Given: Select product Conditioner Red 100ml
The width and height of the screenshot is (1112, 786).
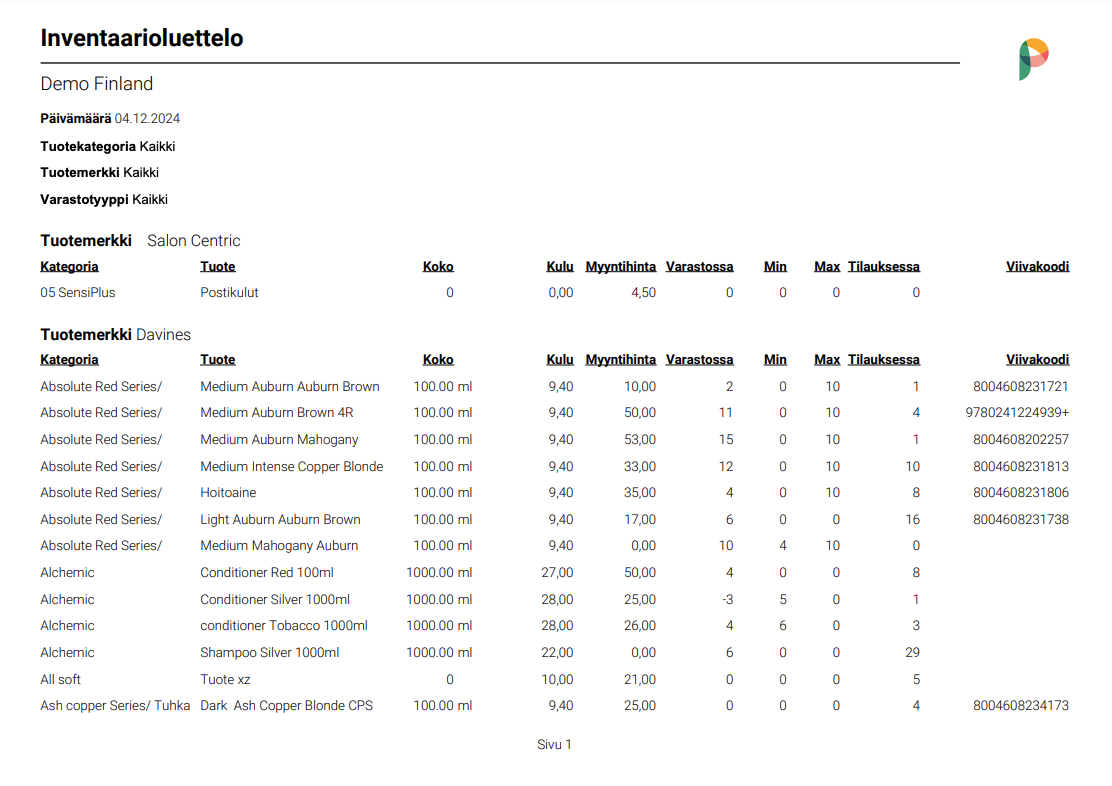Looking at the screenshot, I should [267, 572].
